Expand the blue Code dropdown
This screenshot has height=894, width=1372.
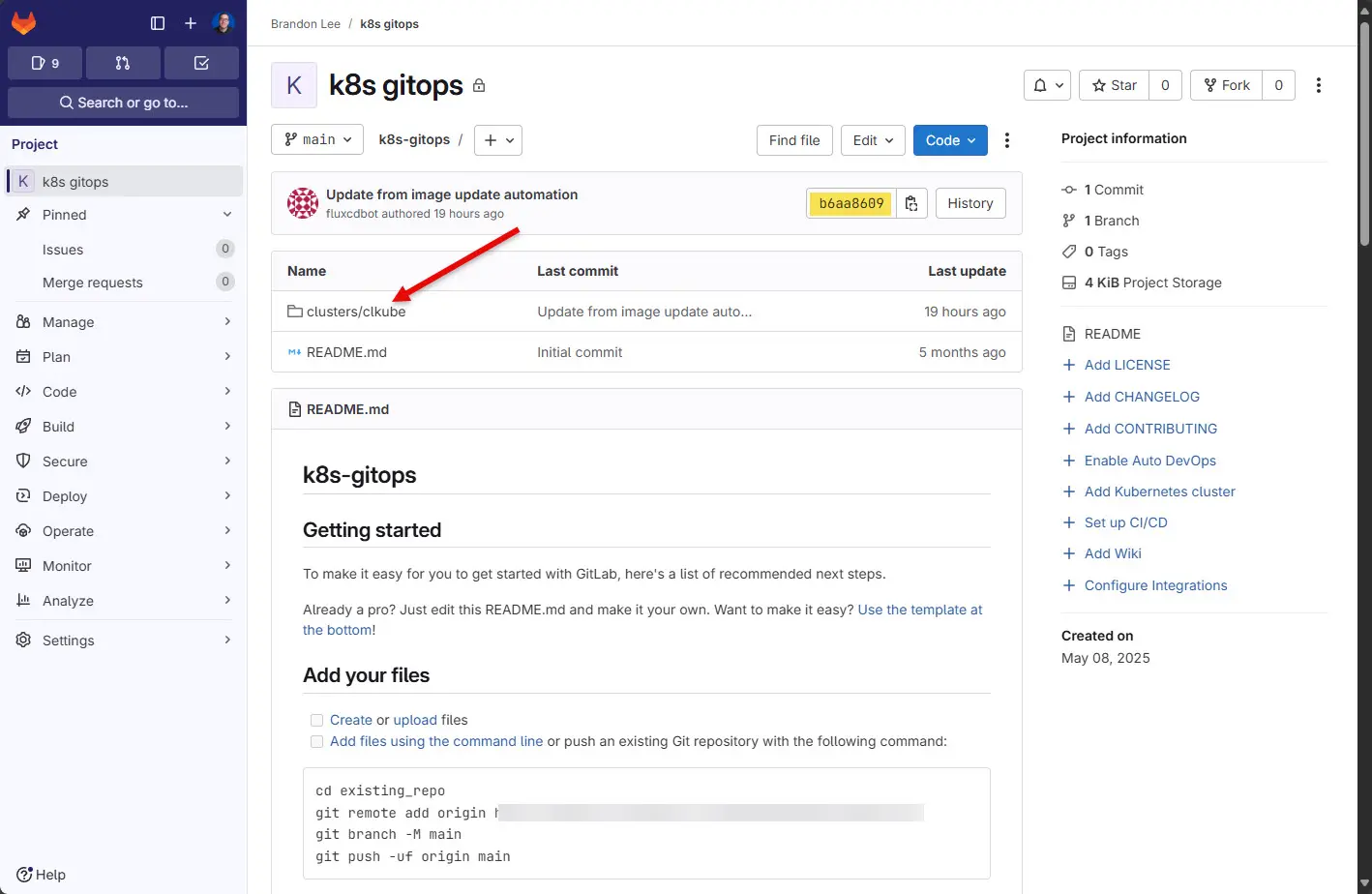coord(950,140)
